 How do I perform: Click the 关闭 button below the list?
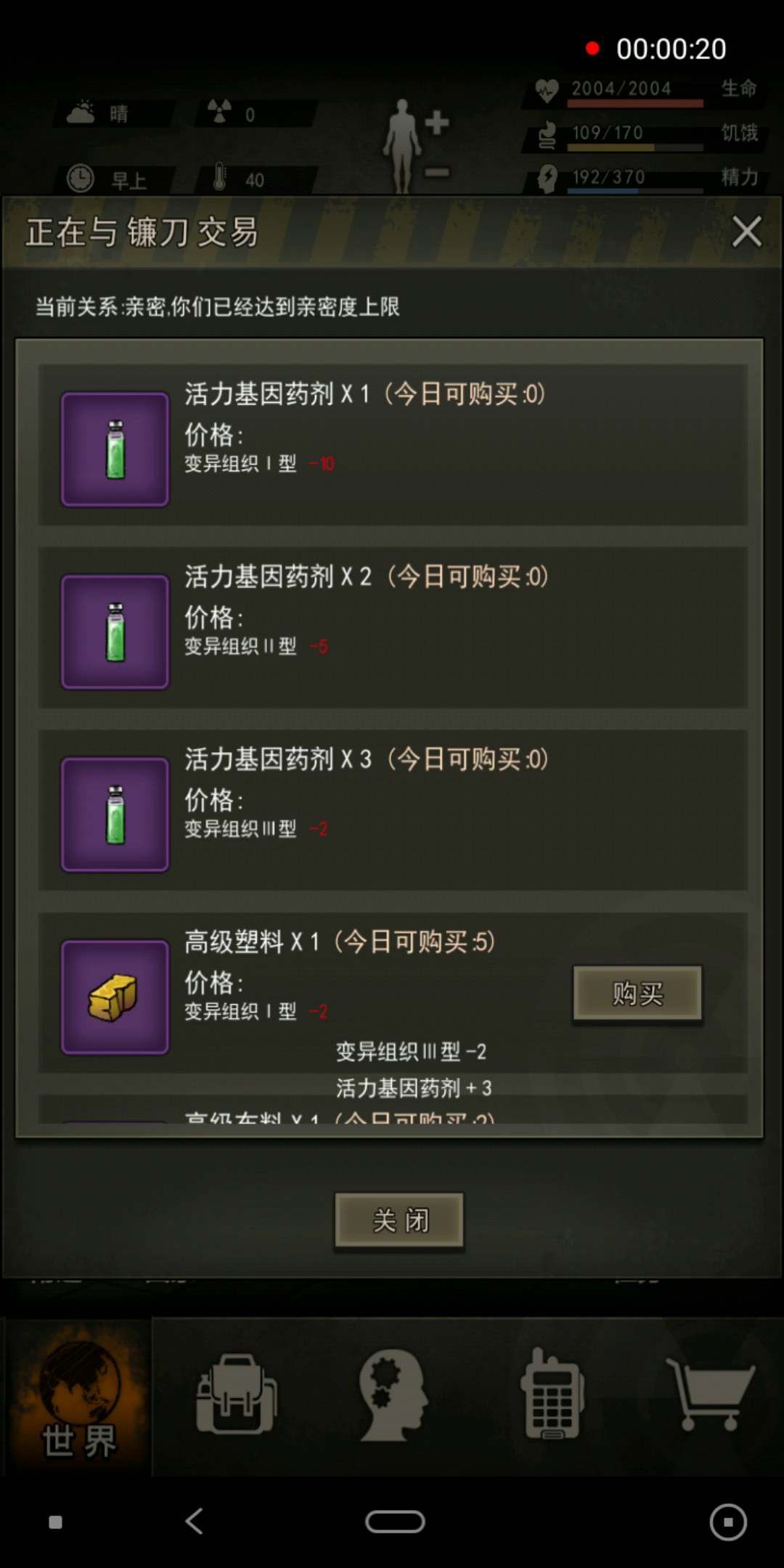click(399, 1220)
